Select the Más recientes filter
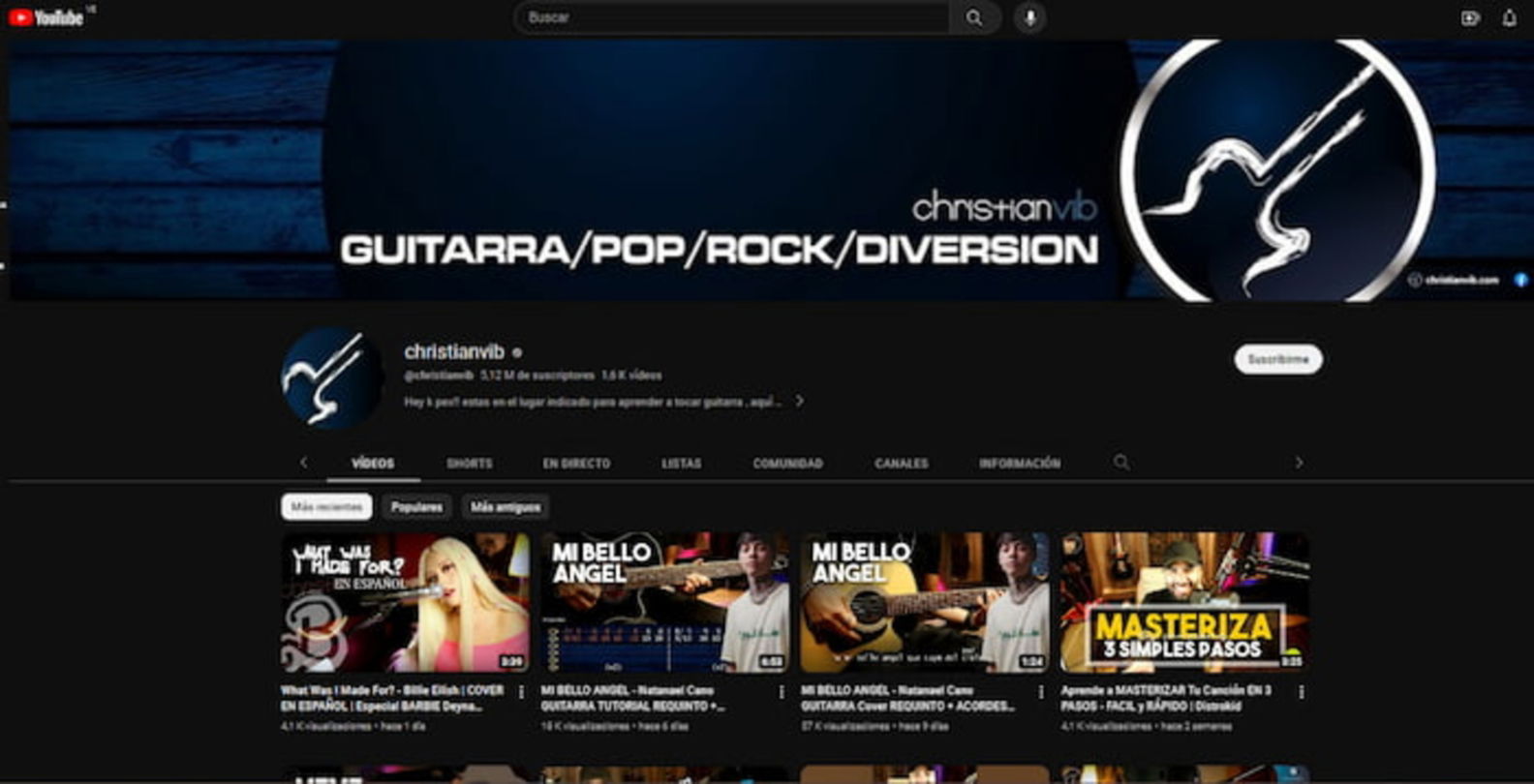 tap(326, 507)
